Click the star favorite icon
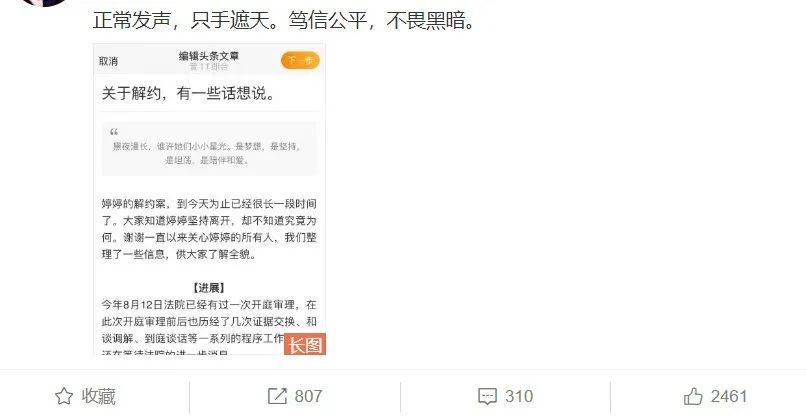 [64, 396]
